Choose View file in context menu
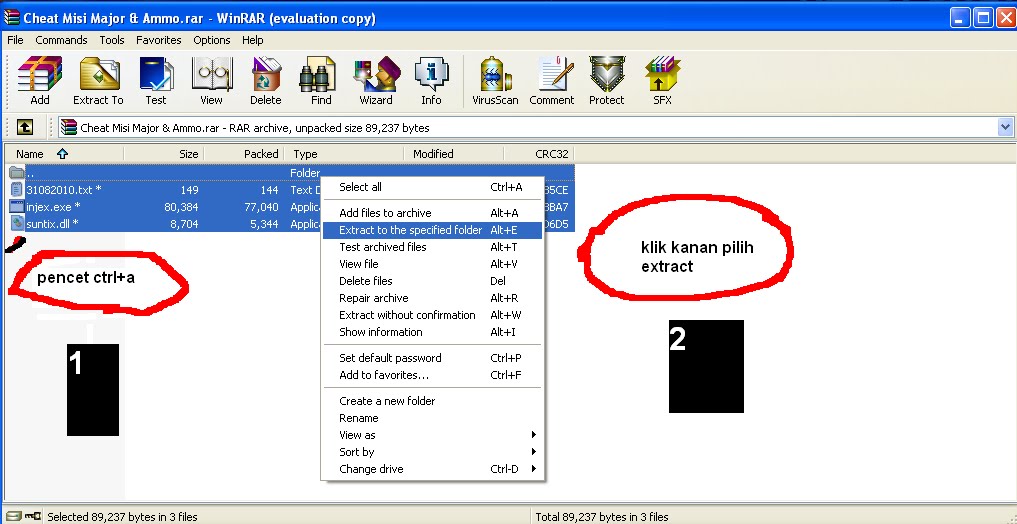Screen dimensions: 1017x524 click(x=432, y=264)
